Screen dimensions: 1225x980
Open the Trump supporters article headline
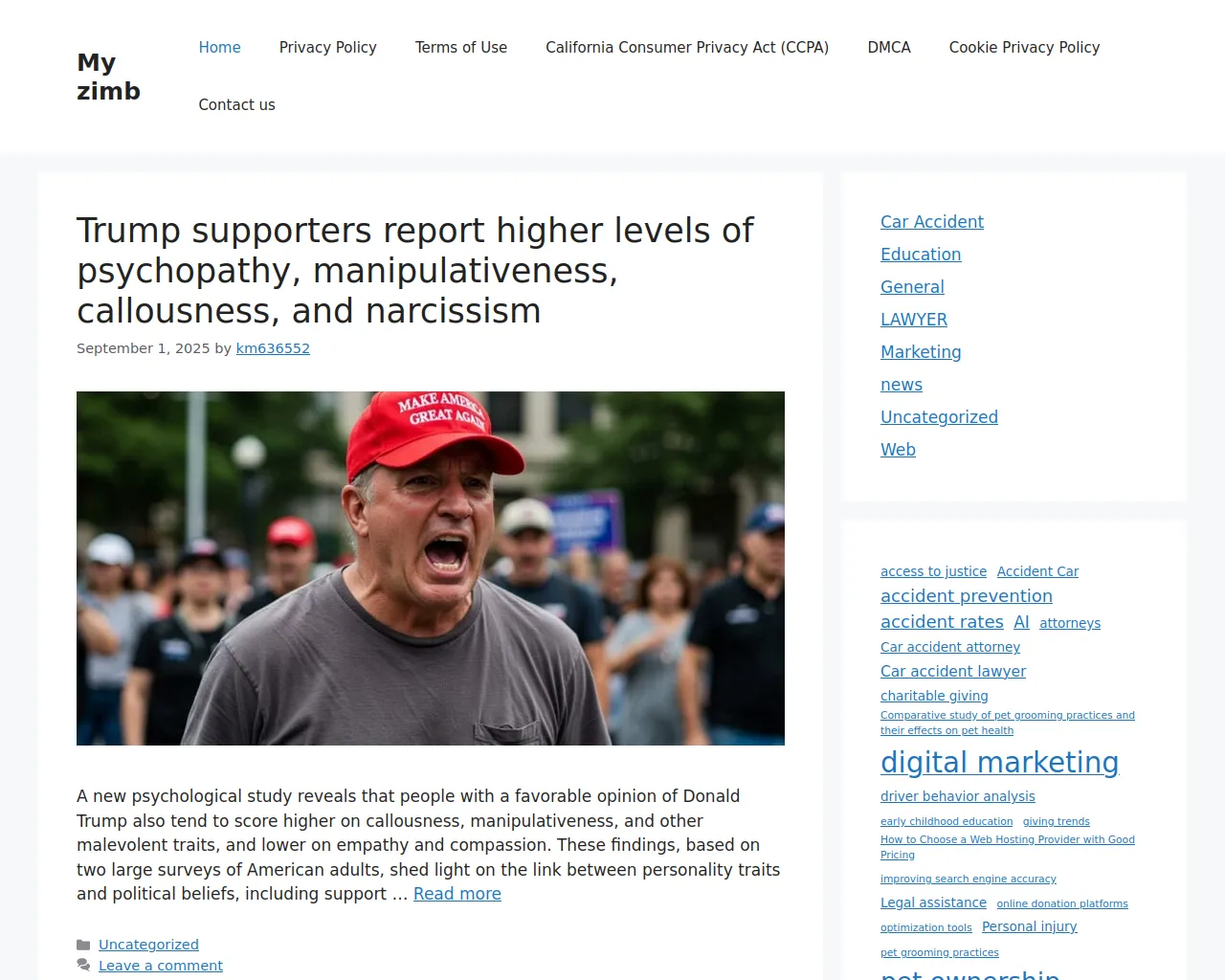pyautogui.click(x=415, y=271)
